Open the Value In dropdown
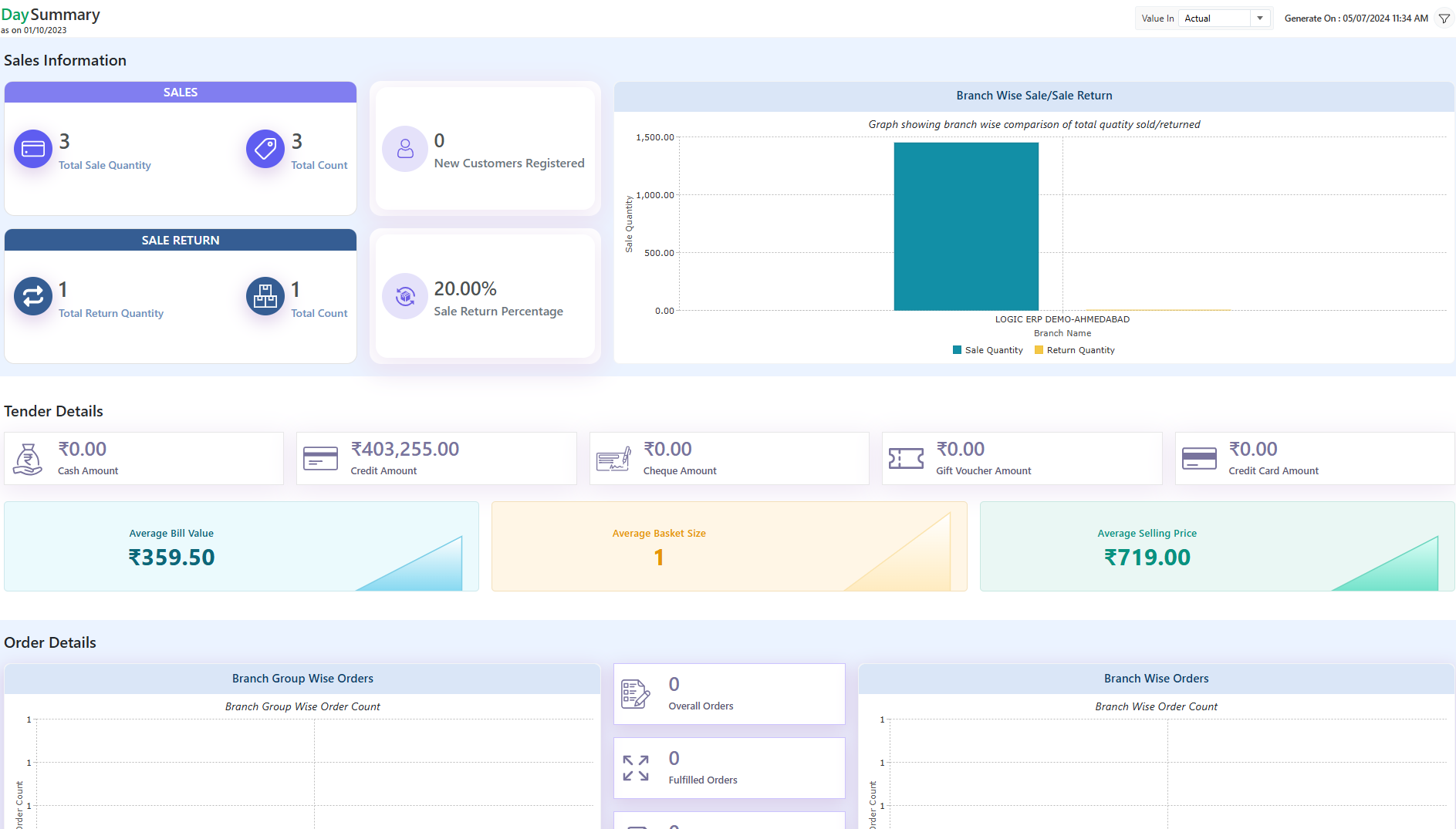 tap(1224, 19)
